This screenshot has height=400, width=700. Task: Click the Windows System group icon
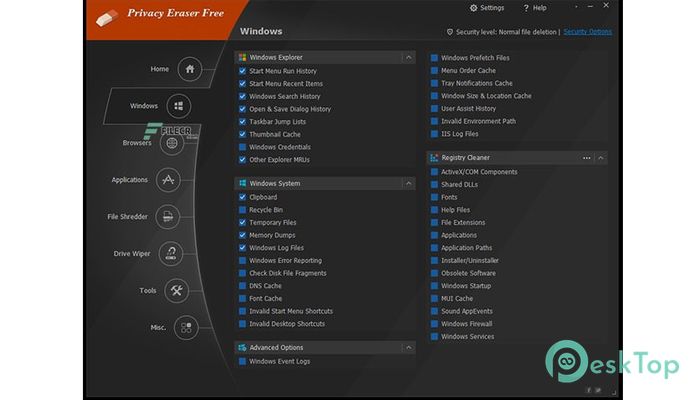242,183
